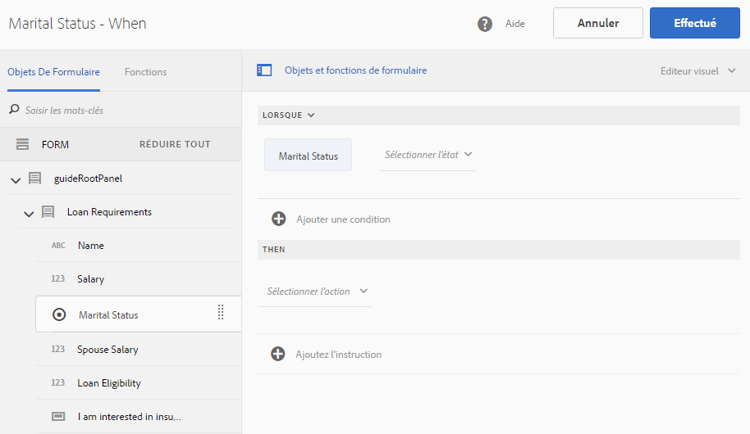Screen dimensions: 750x434
Task: Click the Annuler button
Action: [x=597, y=23]
